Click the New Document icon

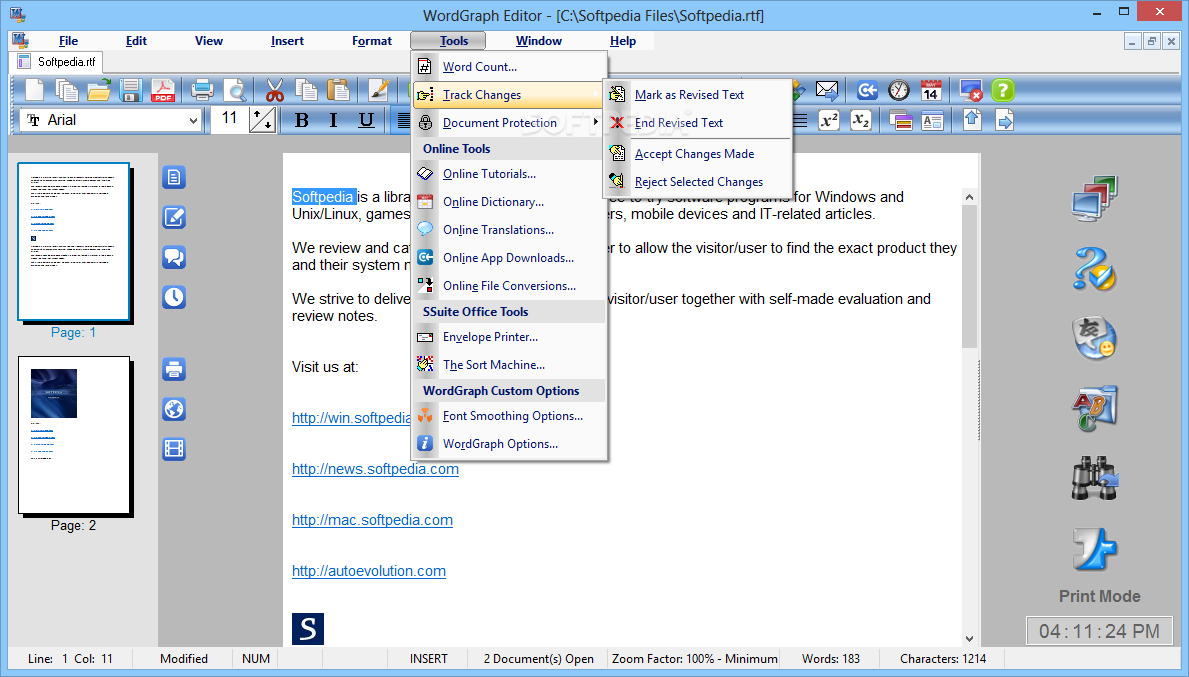coord(35,90)
